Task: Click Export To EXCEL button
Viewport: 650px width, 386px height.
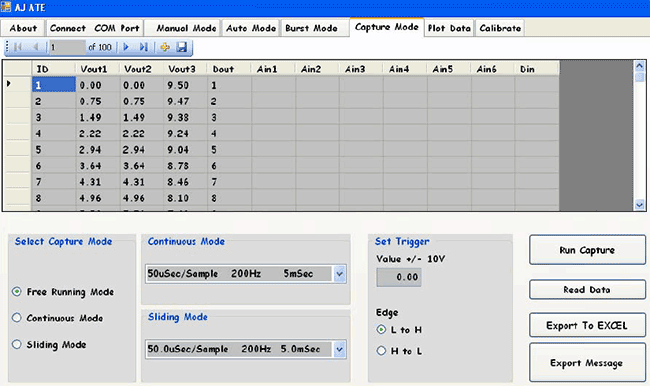Action: pos(587,325)
